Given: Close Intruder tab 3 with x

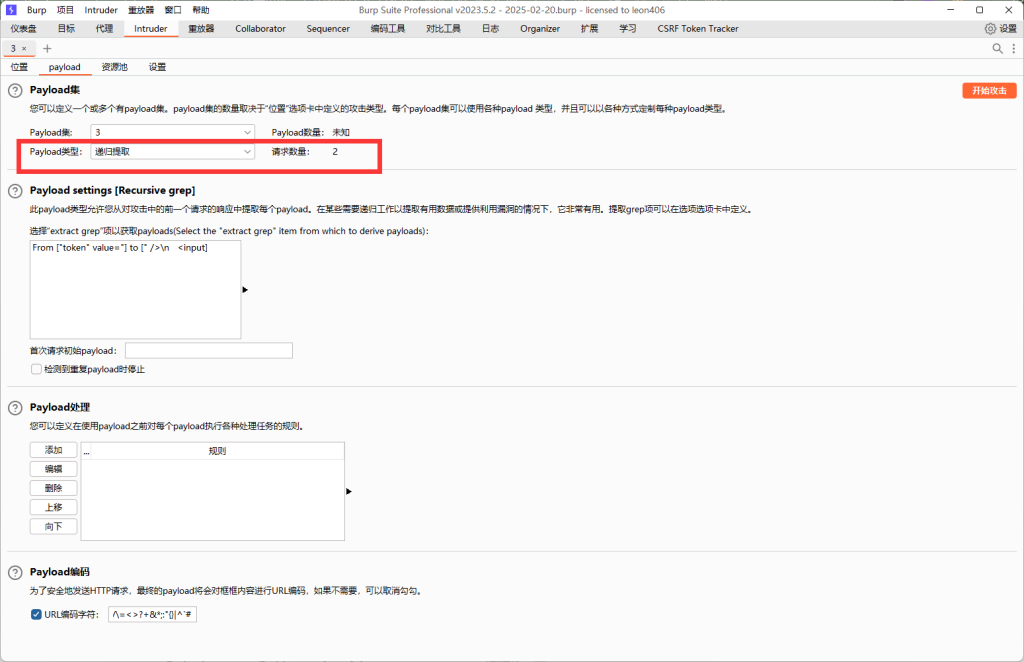Looking at the screenshot, I should point(24,48).
